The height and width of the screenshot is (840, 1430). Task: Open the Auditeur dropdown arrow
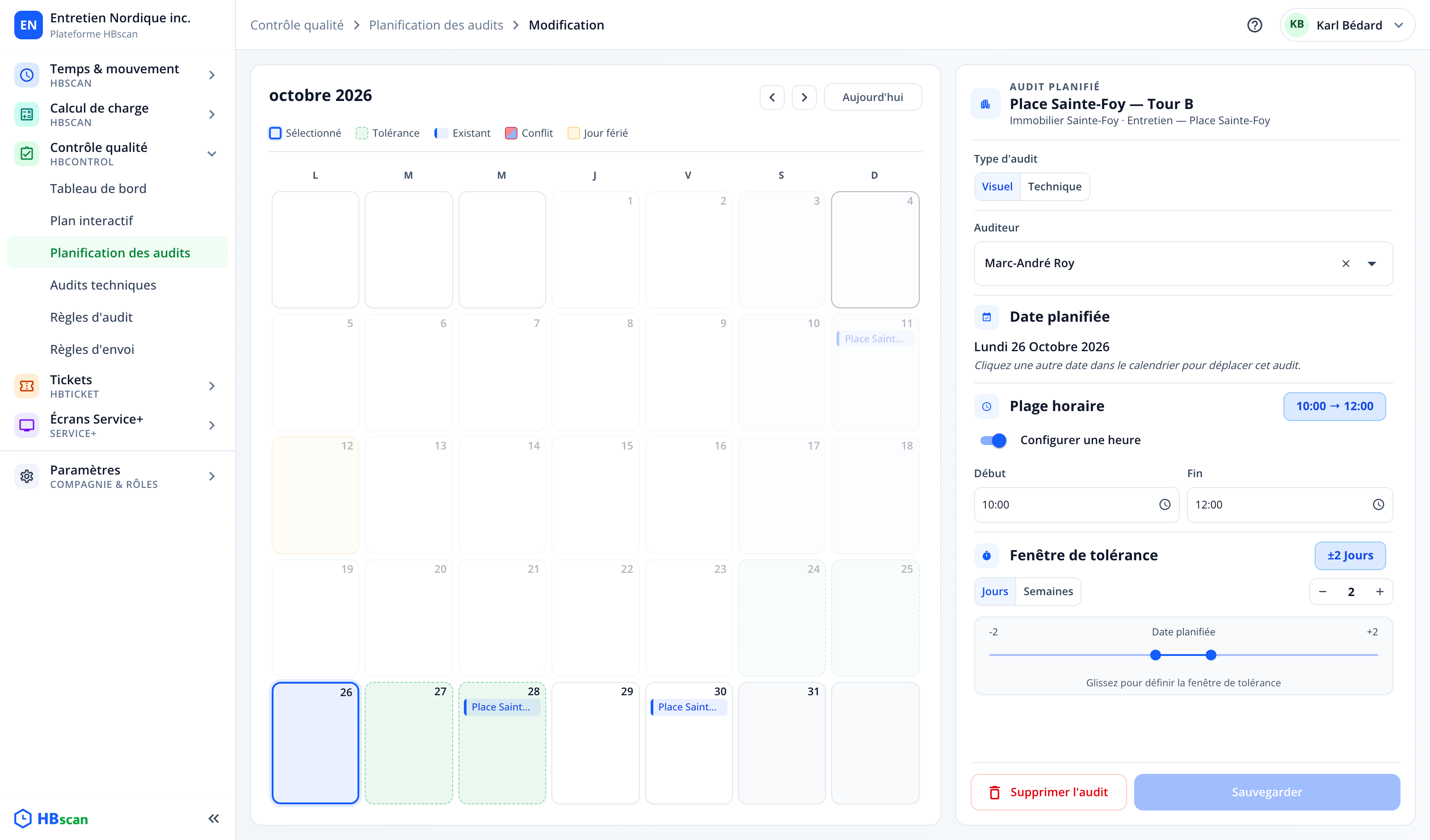[1371, 263]
